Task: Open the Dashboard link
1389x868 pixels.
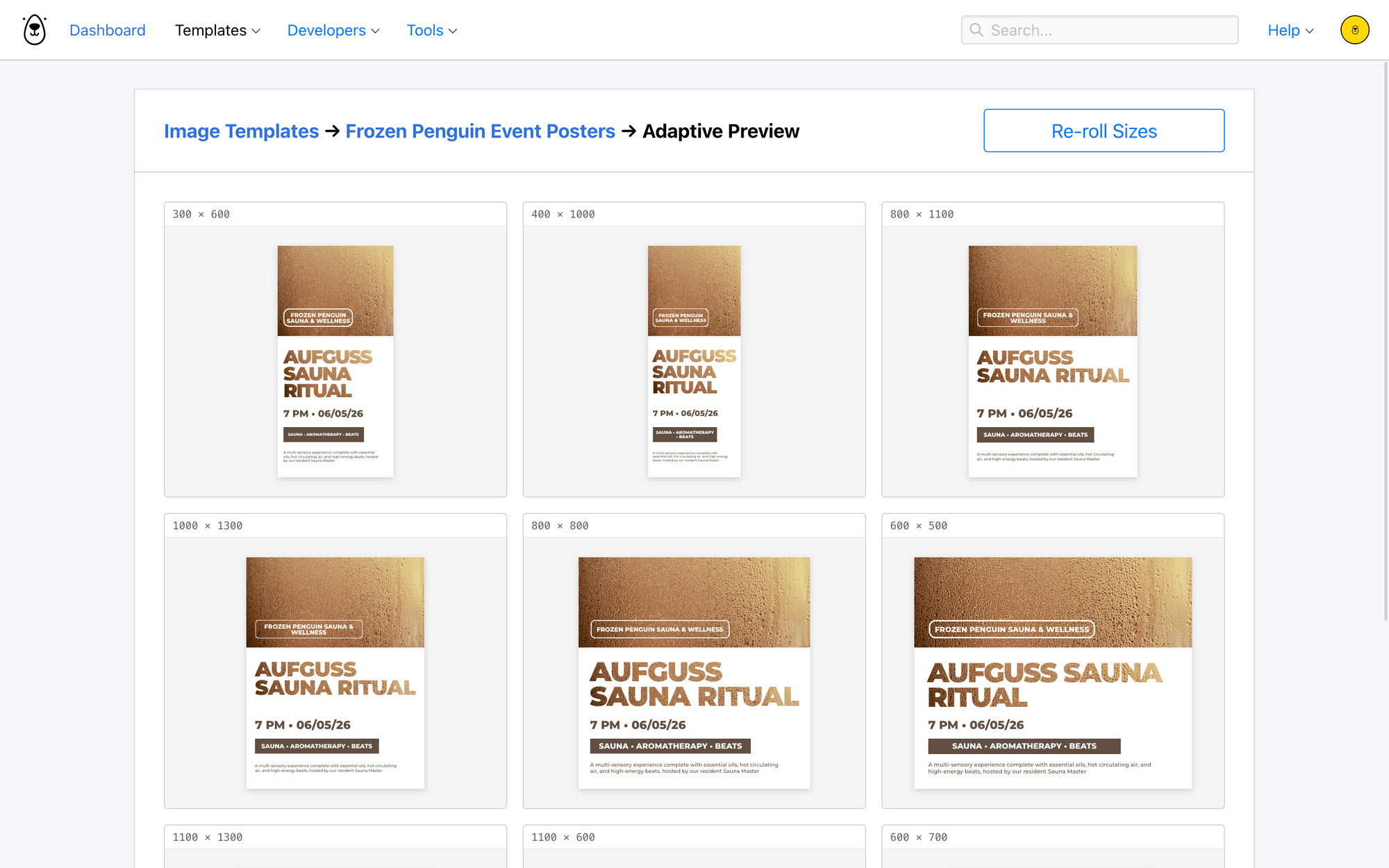Action: click(x=108, y=31)
